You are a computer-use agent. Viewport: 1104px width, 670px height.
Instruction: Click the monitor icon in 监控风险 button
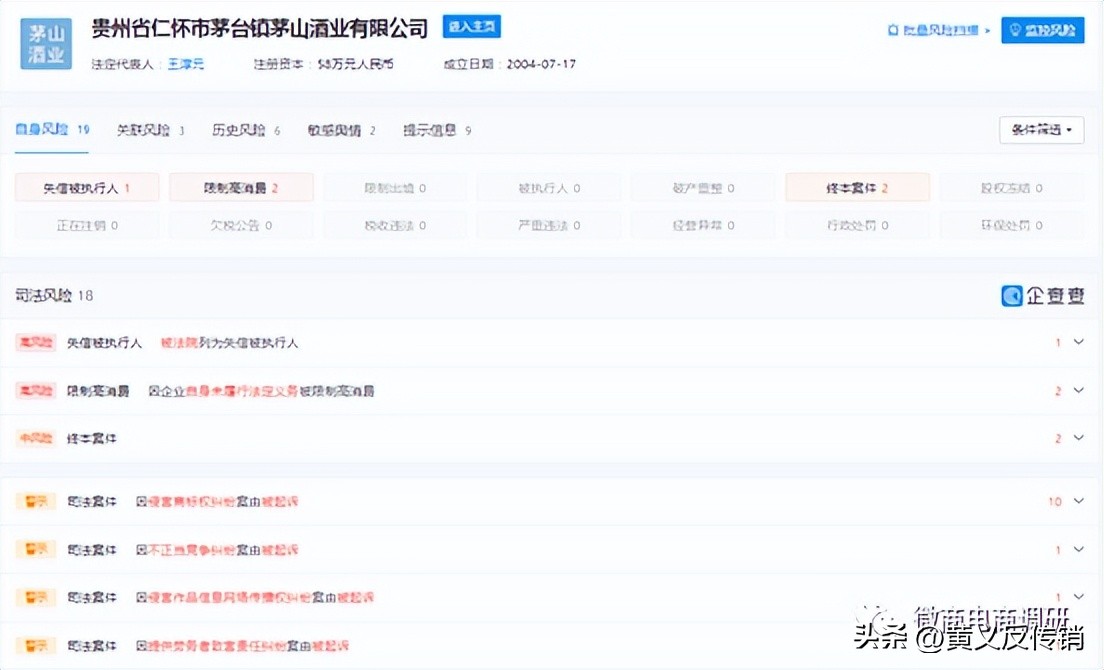point(1013,30)
